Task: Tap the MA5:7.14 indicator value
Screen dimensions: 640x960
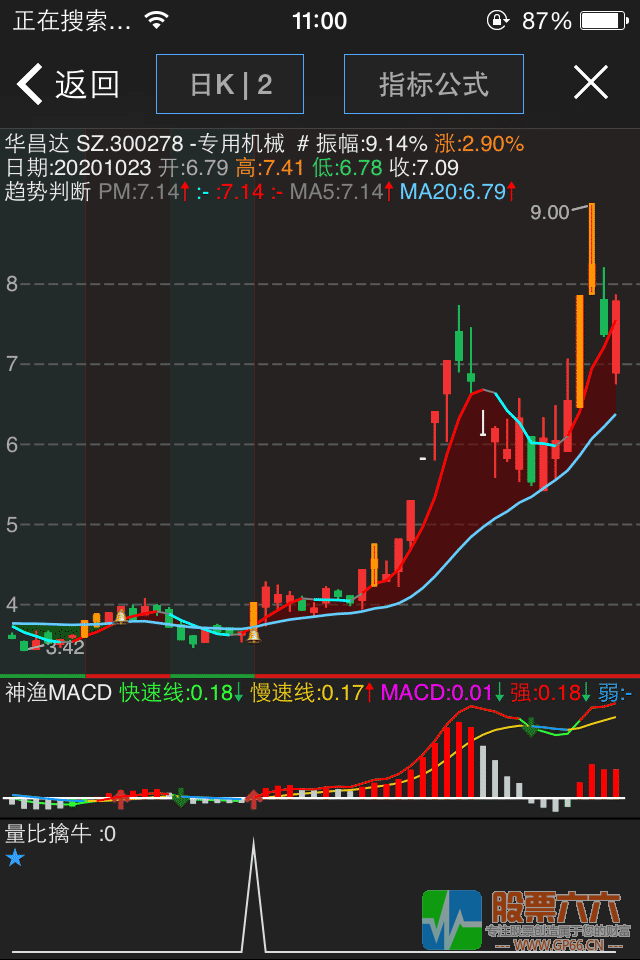Action: coord(342,192)
